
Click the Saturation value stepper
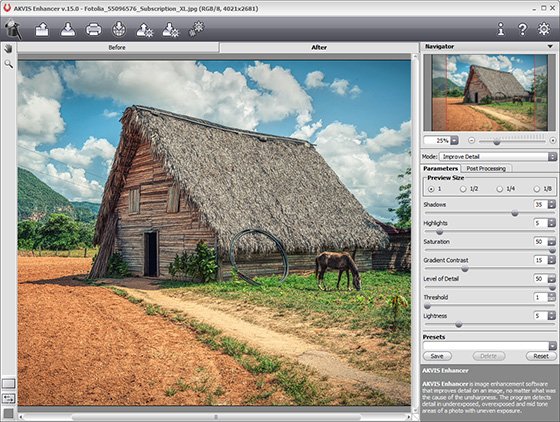click(552, 242)
